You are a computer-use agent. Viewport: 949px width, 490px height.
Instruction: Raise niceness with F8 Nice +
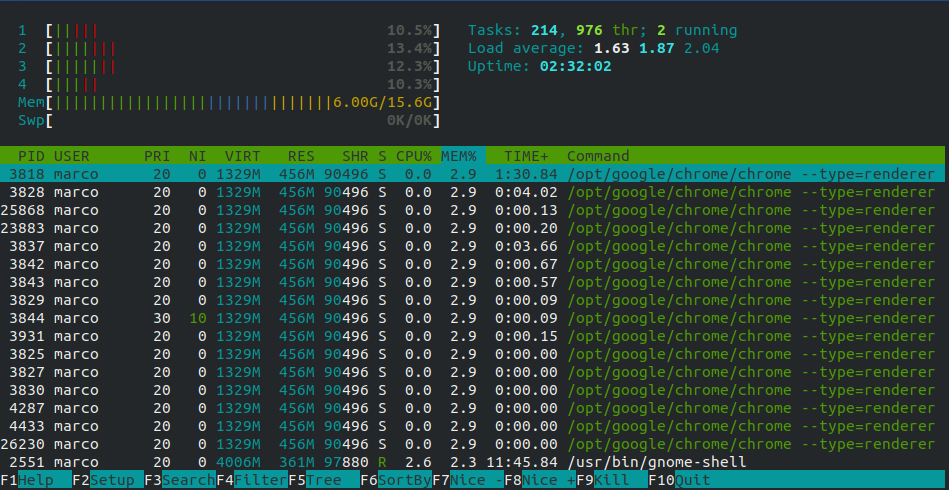pos(540,480)
